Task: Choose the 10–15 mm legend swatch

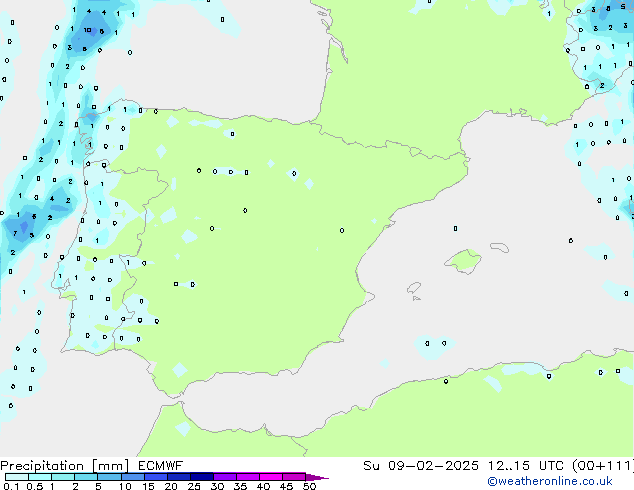Action: [x=132, y=477]
